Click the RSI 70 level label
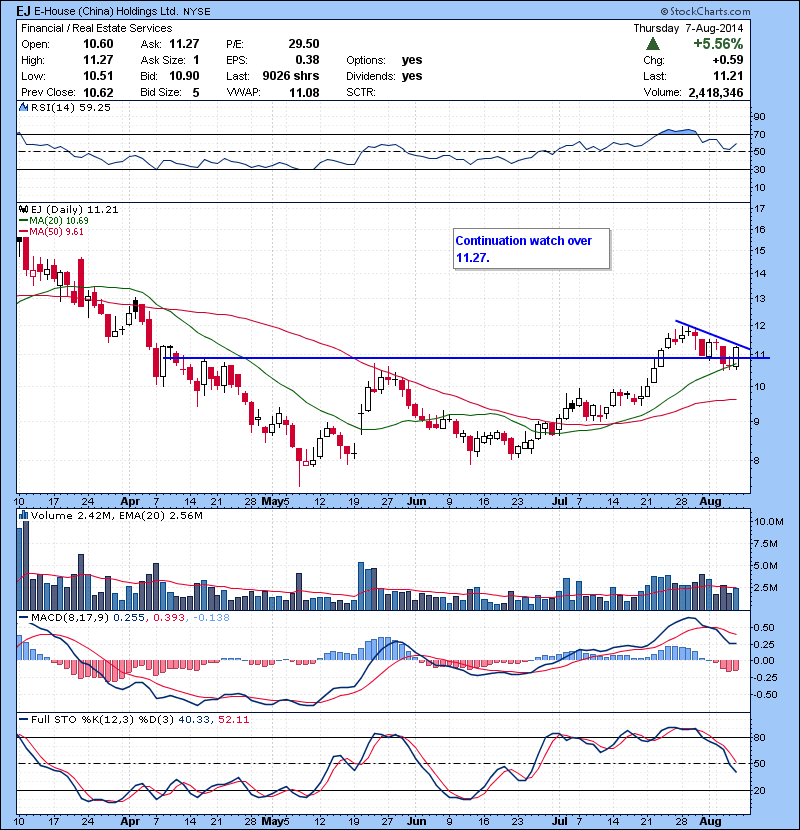Viewport: 800px width, 830px height. pyautogui.click(x=760, y=134)
